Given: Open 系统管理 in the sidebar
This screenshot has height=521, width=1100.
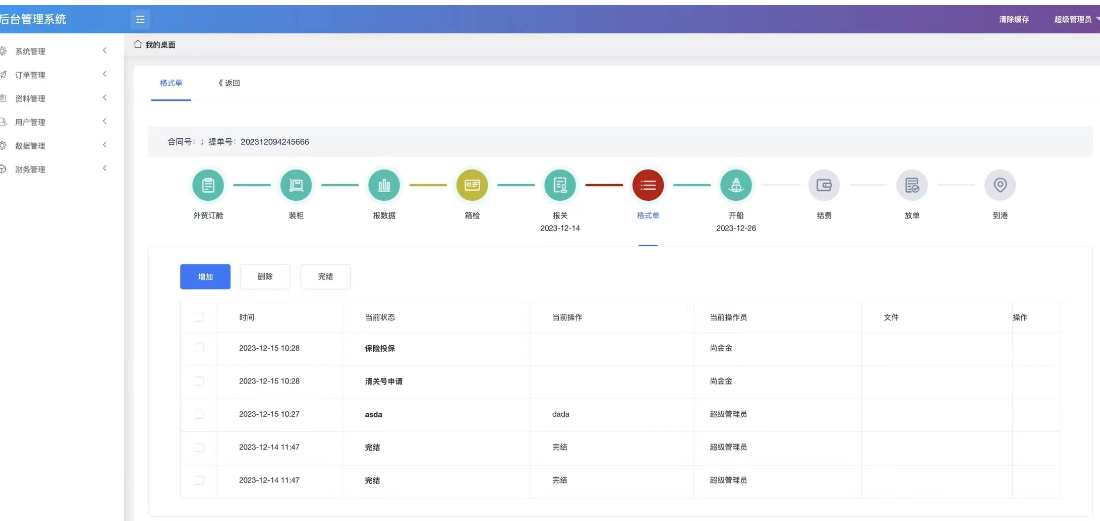Looking at the screenshot, I should tap(30, 51).
